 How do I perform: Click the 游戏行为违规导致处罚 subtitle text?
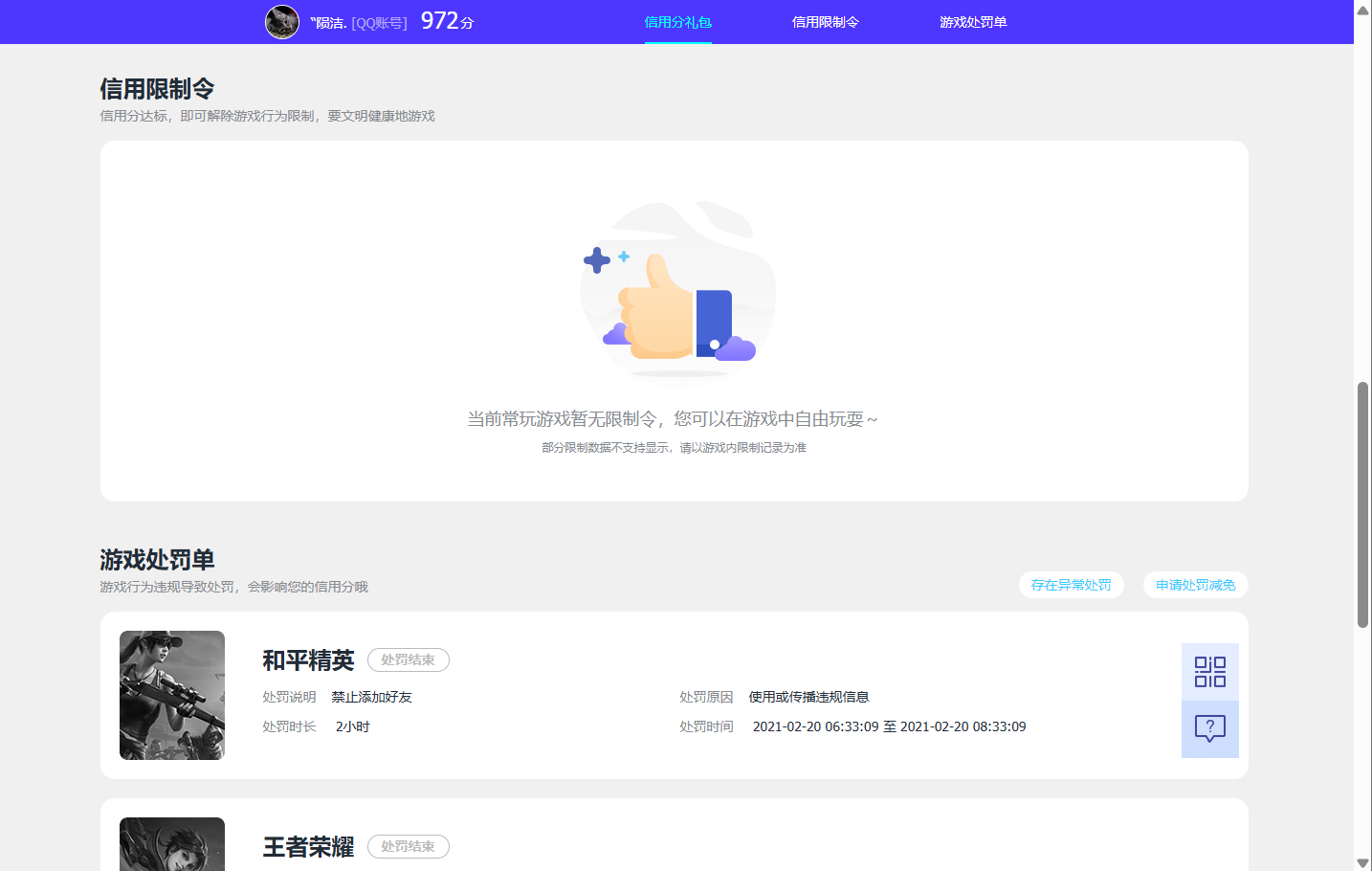click(x=234, y=587)
